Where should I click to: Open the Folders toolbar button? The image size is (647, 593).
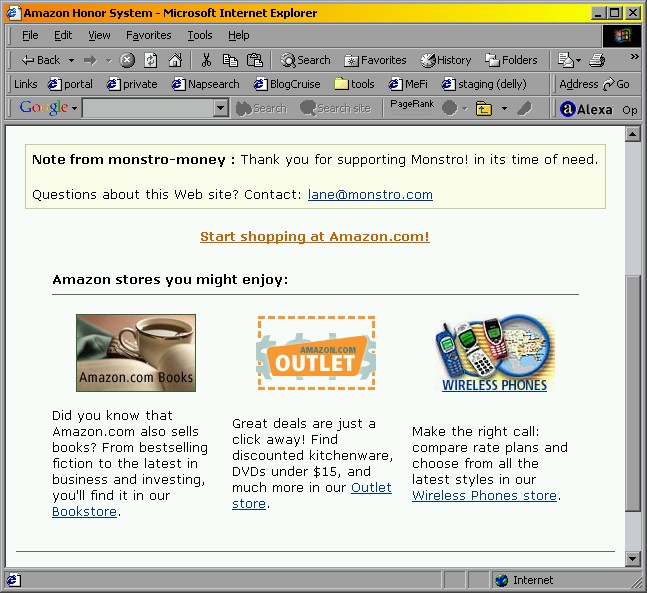click(x=511, y=60)
